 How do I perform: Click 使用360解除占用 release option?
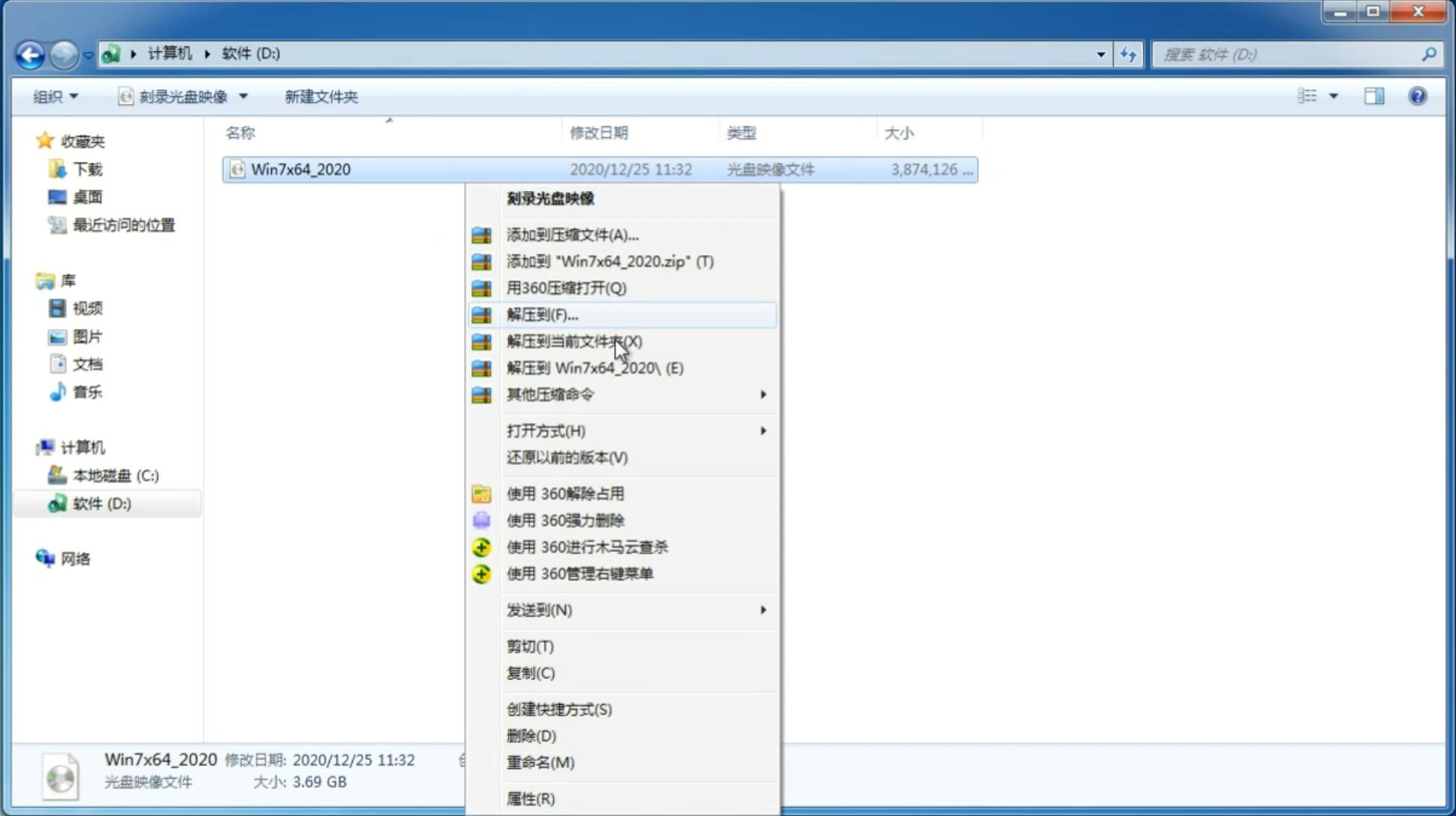566,493
